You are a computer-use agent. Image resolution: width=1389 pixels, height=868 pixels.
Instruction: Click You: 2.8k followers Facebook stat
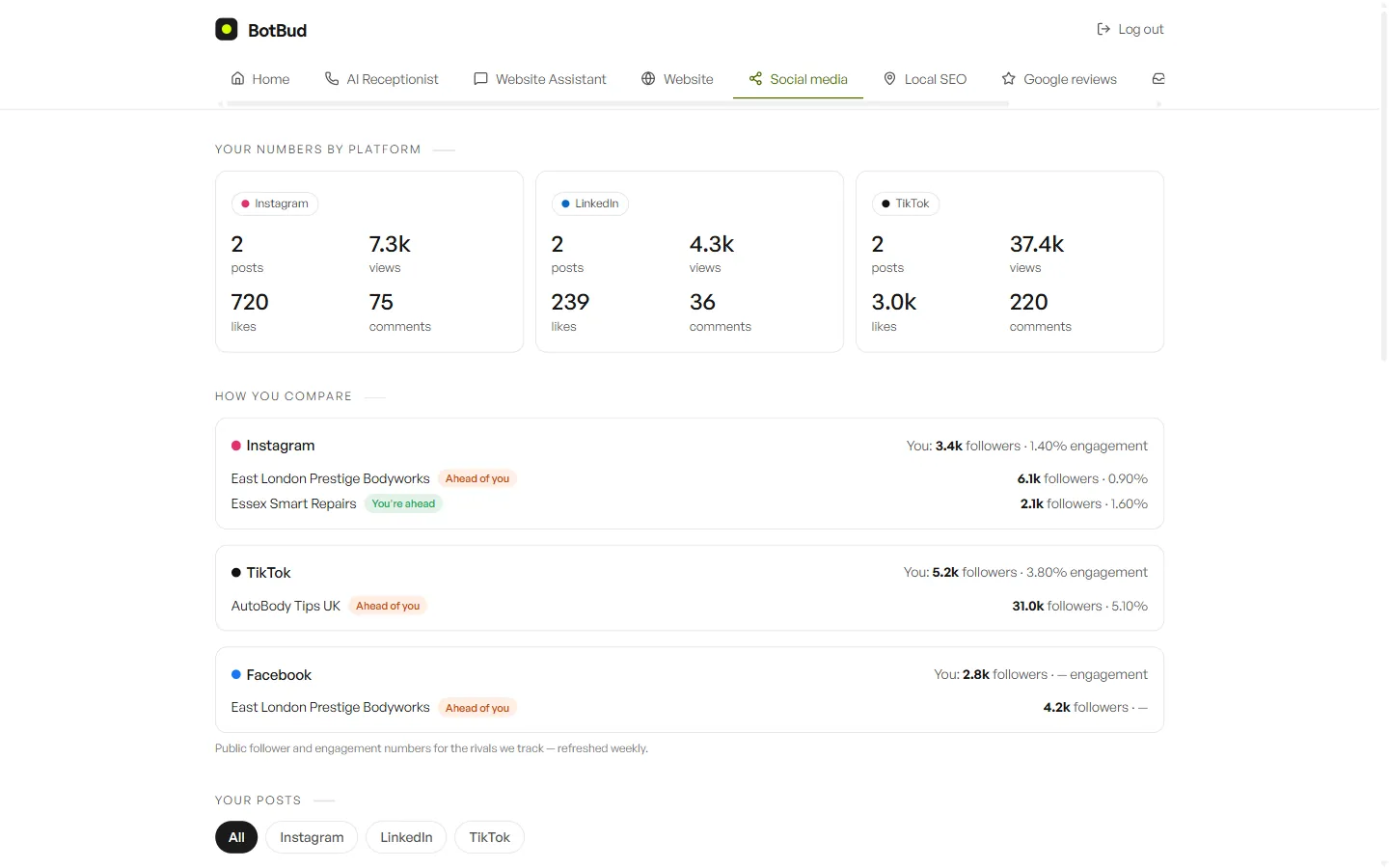(1040, 674)
